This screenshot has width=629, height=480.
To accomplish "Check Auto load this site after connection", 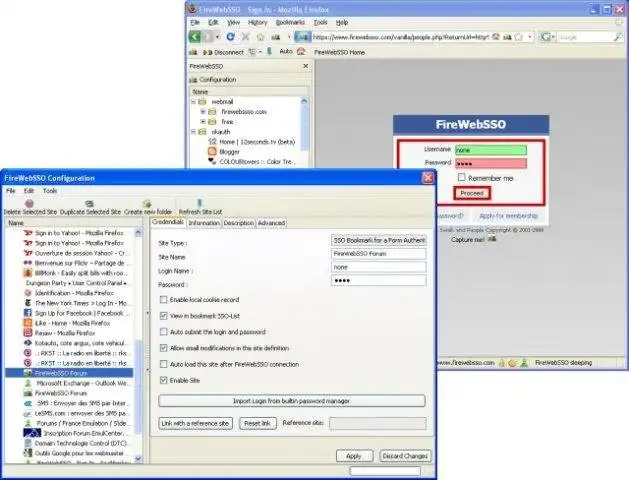I will click(x=163, y=364).
